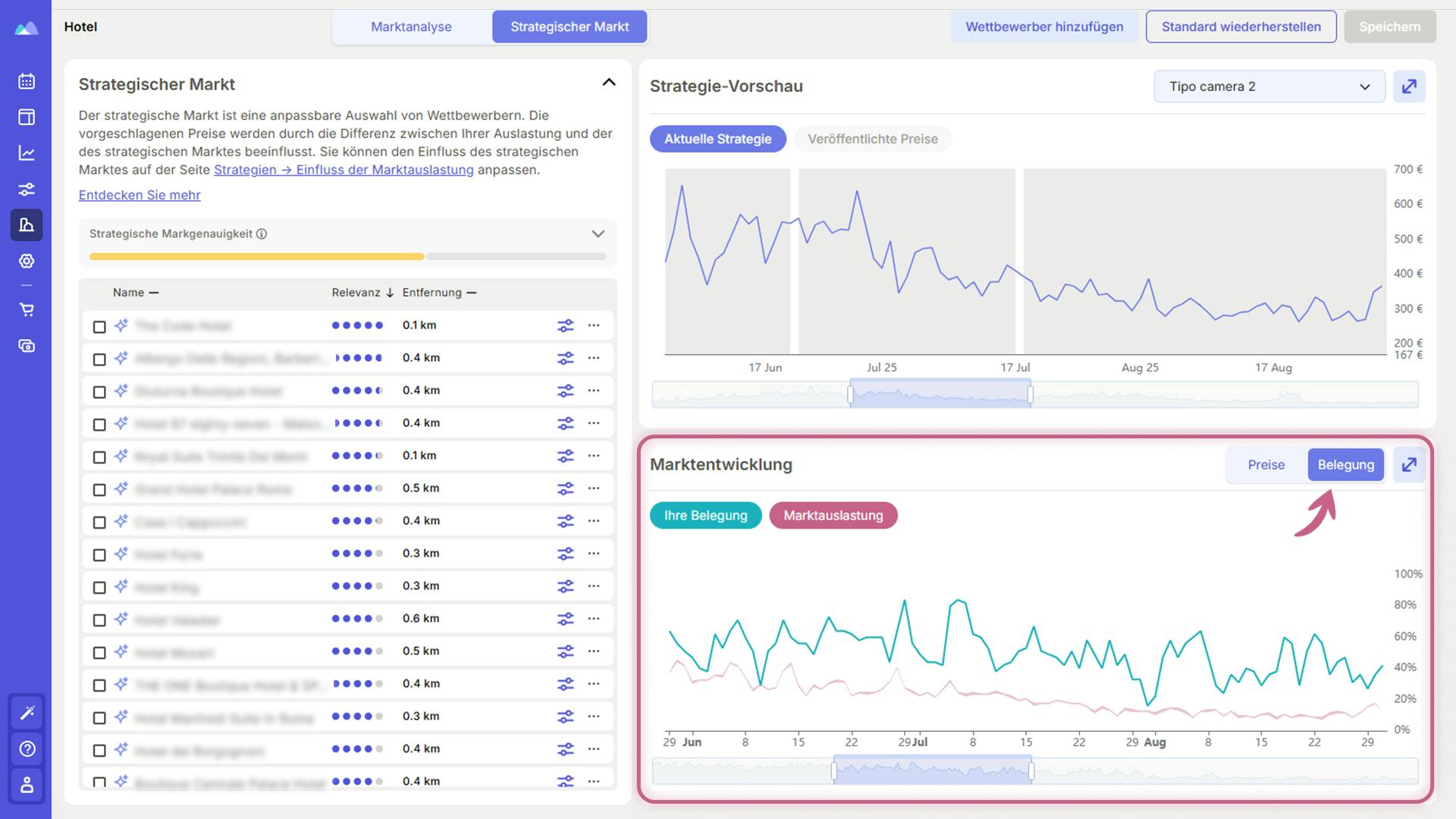Open the layout panel sidebar icon
This screenshot has width=1456, height=819.
[x=27, y=117]
